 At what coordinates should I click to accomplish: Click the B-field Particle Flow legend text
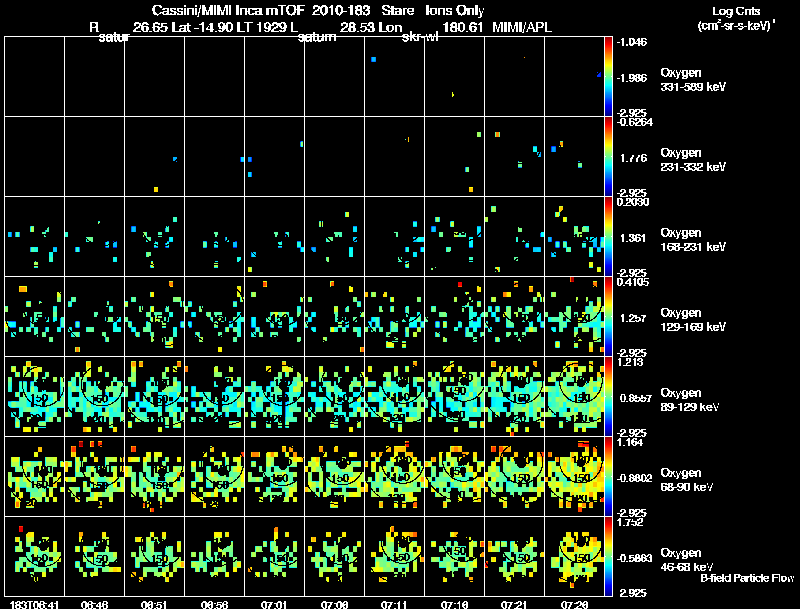[747, 578]
